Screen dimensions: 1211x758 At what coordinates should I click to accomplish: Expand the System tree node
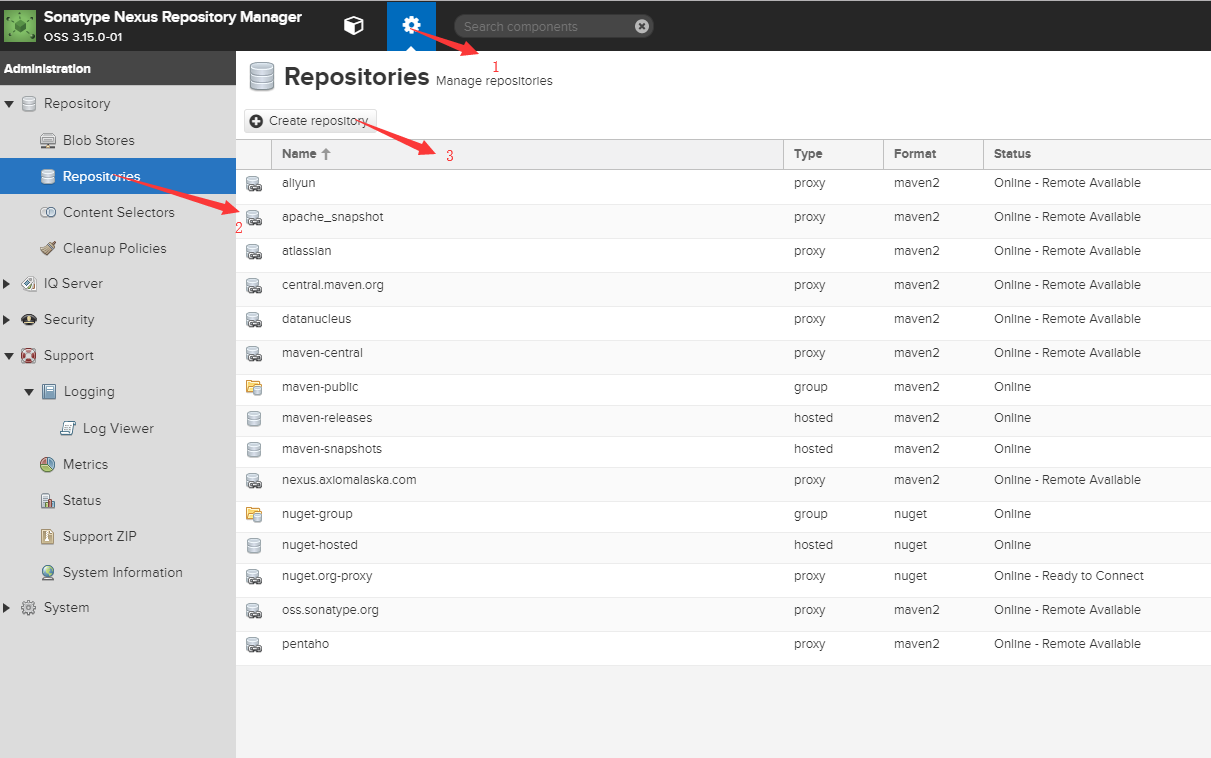pyautogui.click(x=7, y=608)
